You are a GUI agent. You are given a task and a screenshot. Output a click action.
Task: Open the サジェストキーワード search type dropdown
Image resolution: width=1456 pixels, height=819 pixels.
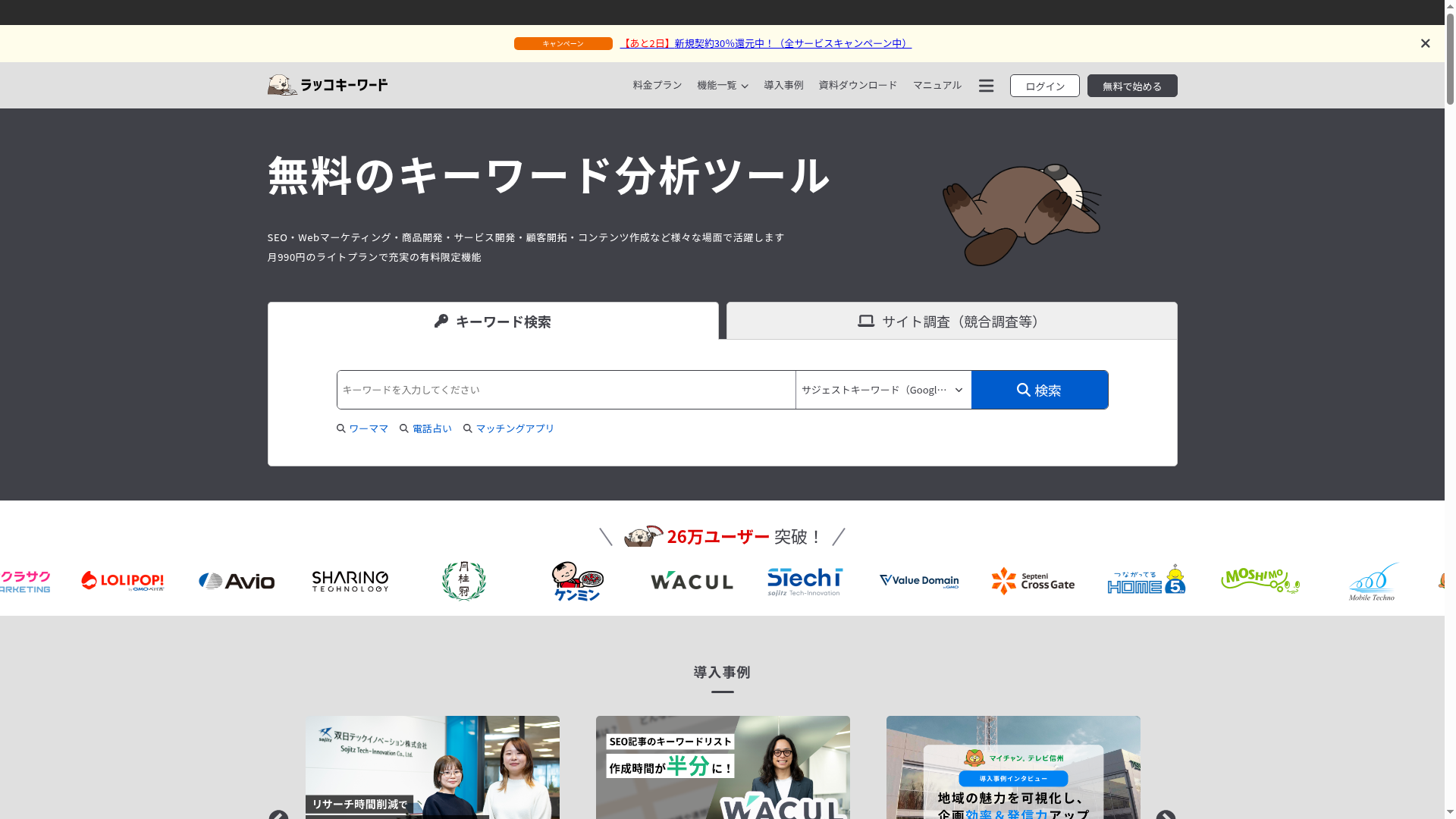pos(883,390)
